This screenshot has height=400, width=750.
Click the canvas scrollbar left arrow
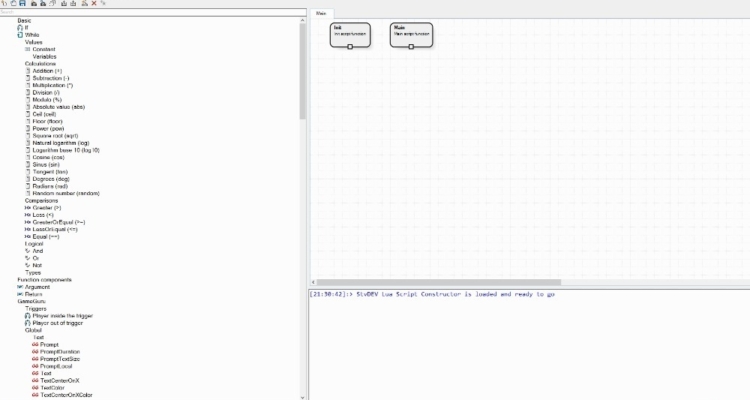[313, 282]
